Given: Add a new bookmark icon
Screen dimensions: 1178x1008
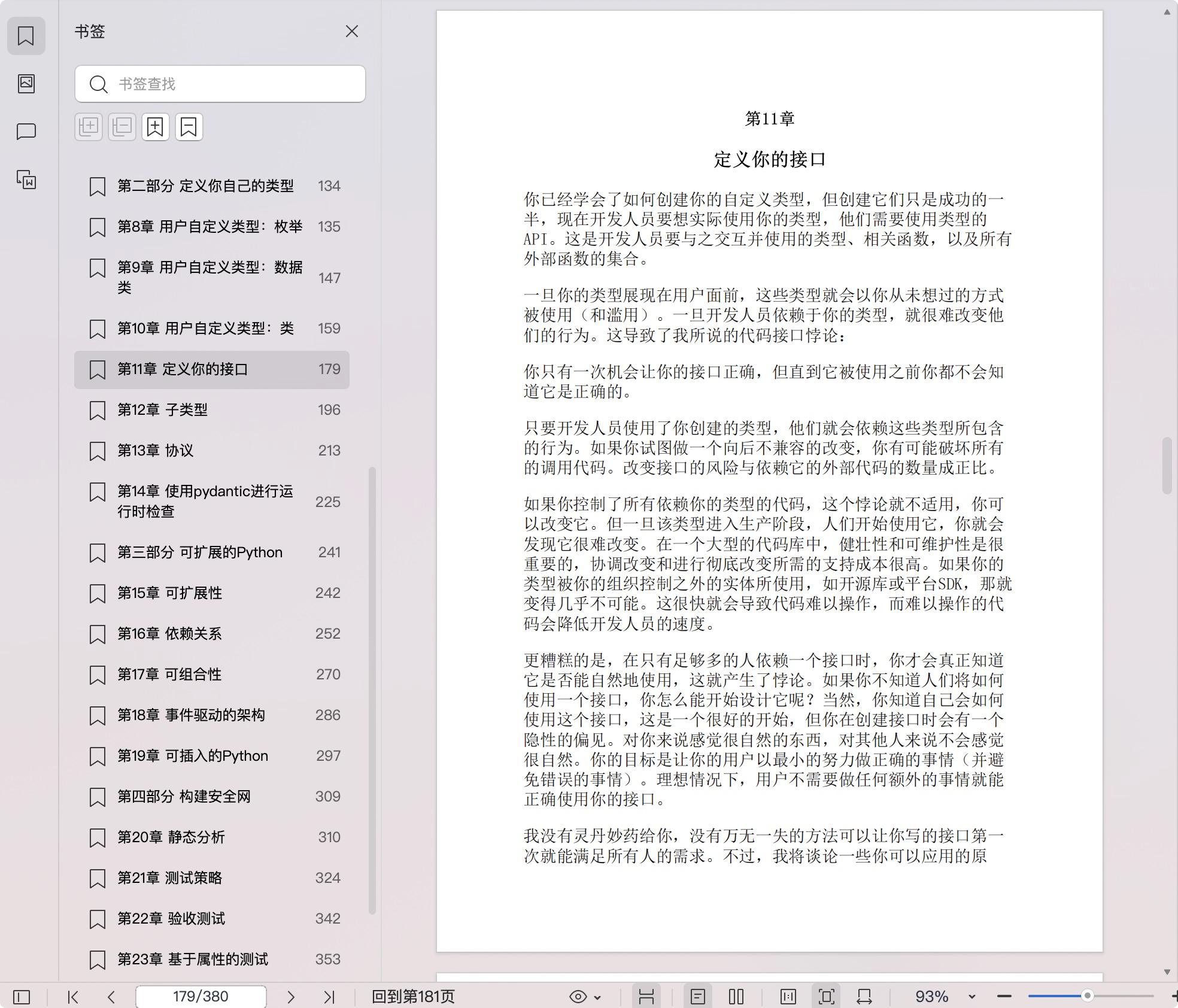Looking at the screenshot, I should (x=156, y=127).
